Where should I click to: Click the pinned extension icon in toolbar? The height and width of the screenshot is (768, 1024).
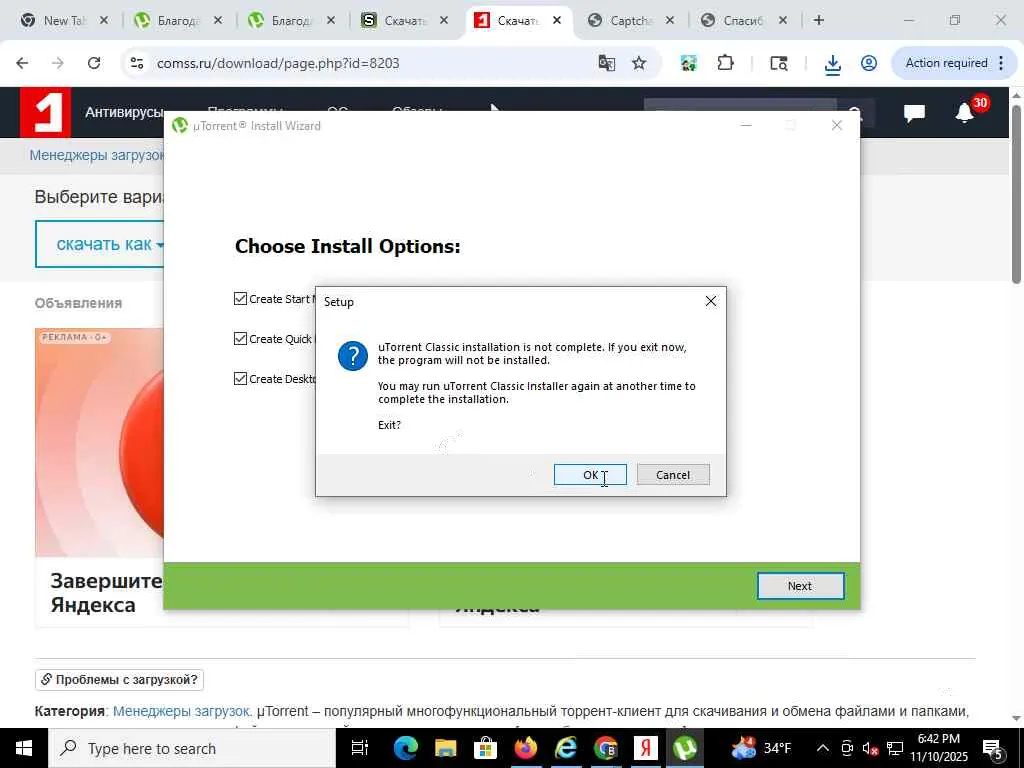click(x=688, y=63)
